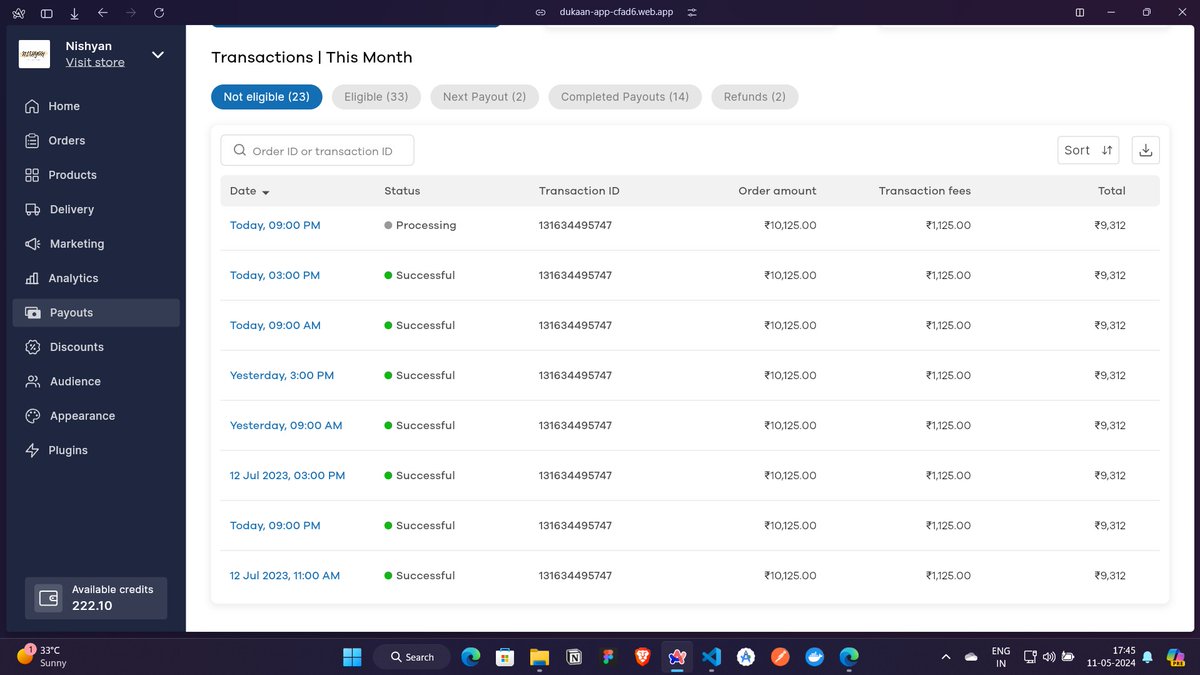Click the download transactions icon
1200x675 pixels.
(1146, 150)
